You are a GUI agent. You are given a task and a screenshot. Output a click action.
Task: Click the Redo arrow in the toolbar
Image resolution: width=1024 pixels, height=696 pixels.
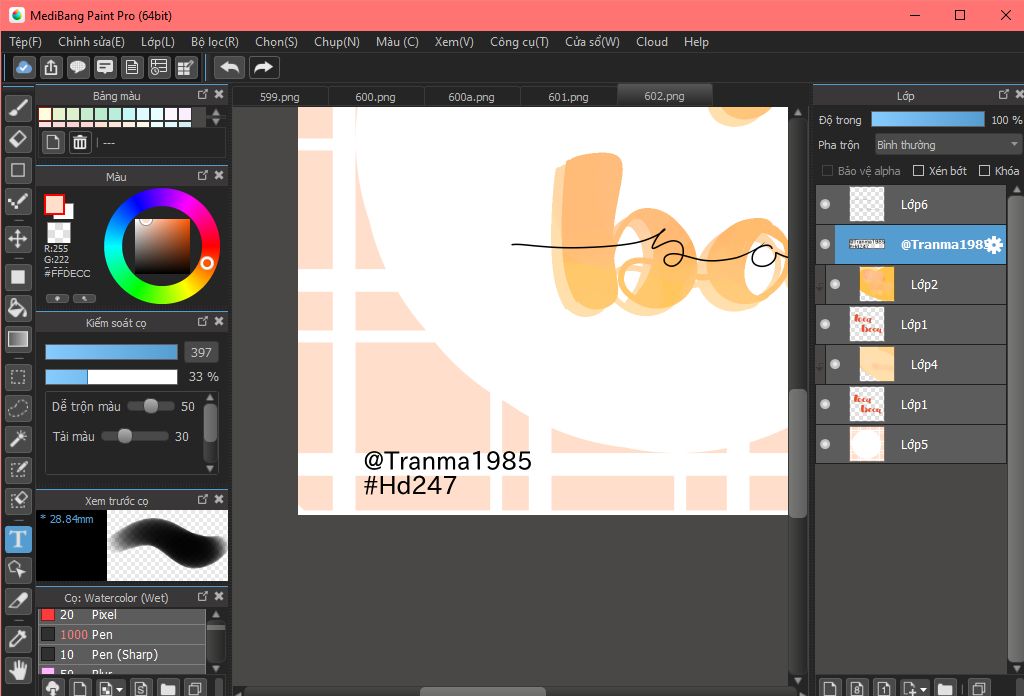pos(263,67)
